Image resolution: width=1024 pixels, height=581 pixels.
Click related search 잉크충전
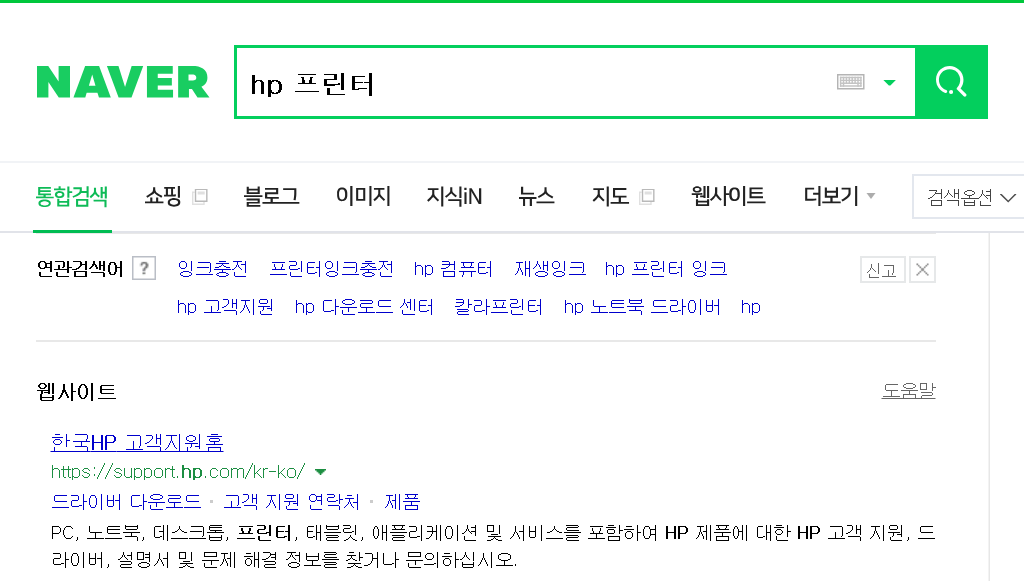[212, 269]
